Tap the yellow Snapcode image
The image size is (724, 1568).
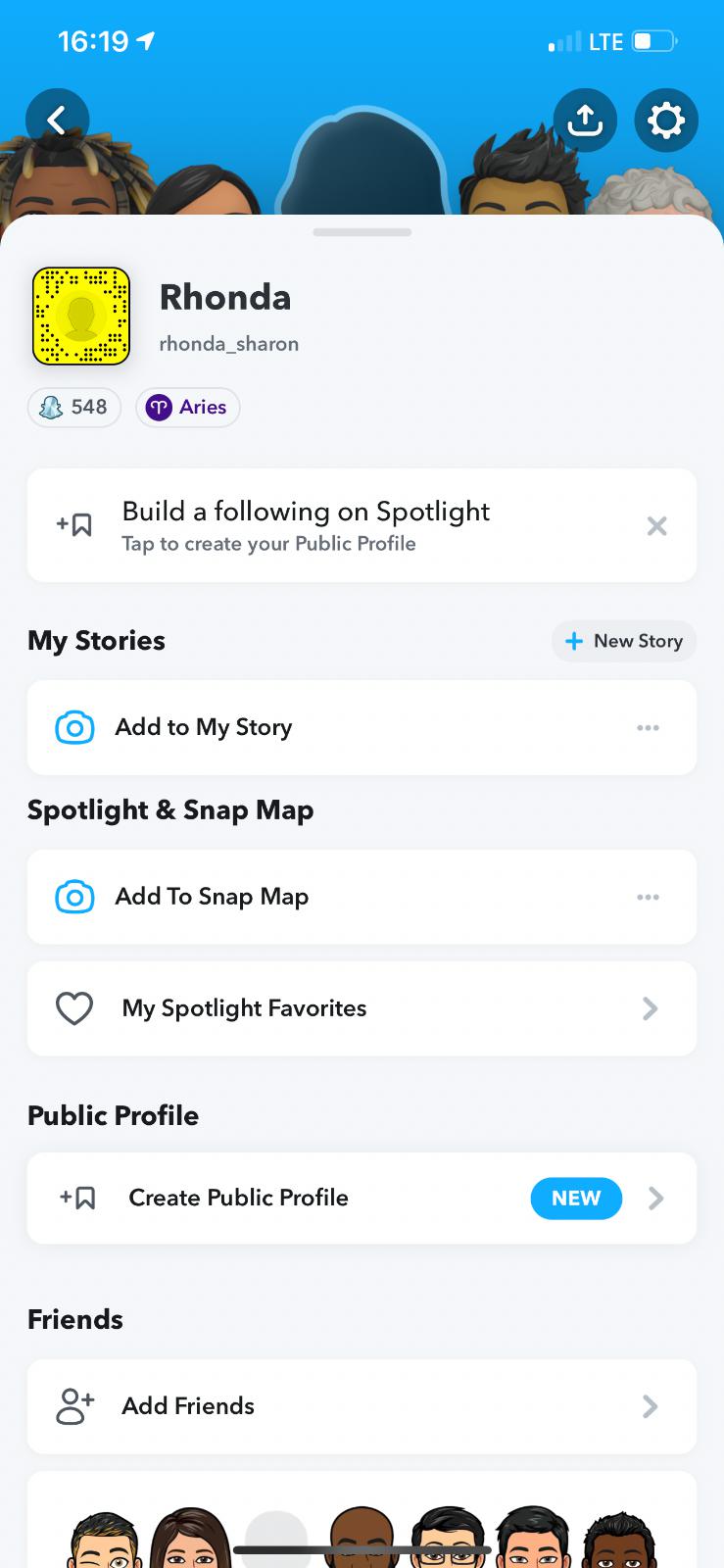pyautogui.click(x=81, y=316)
